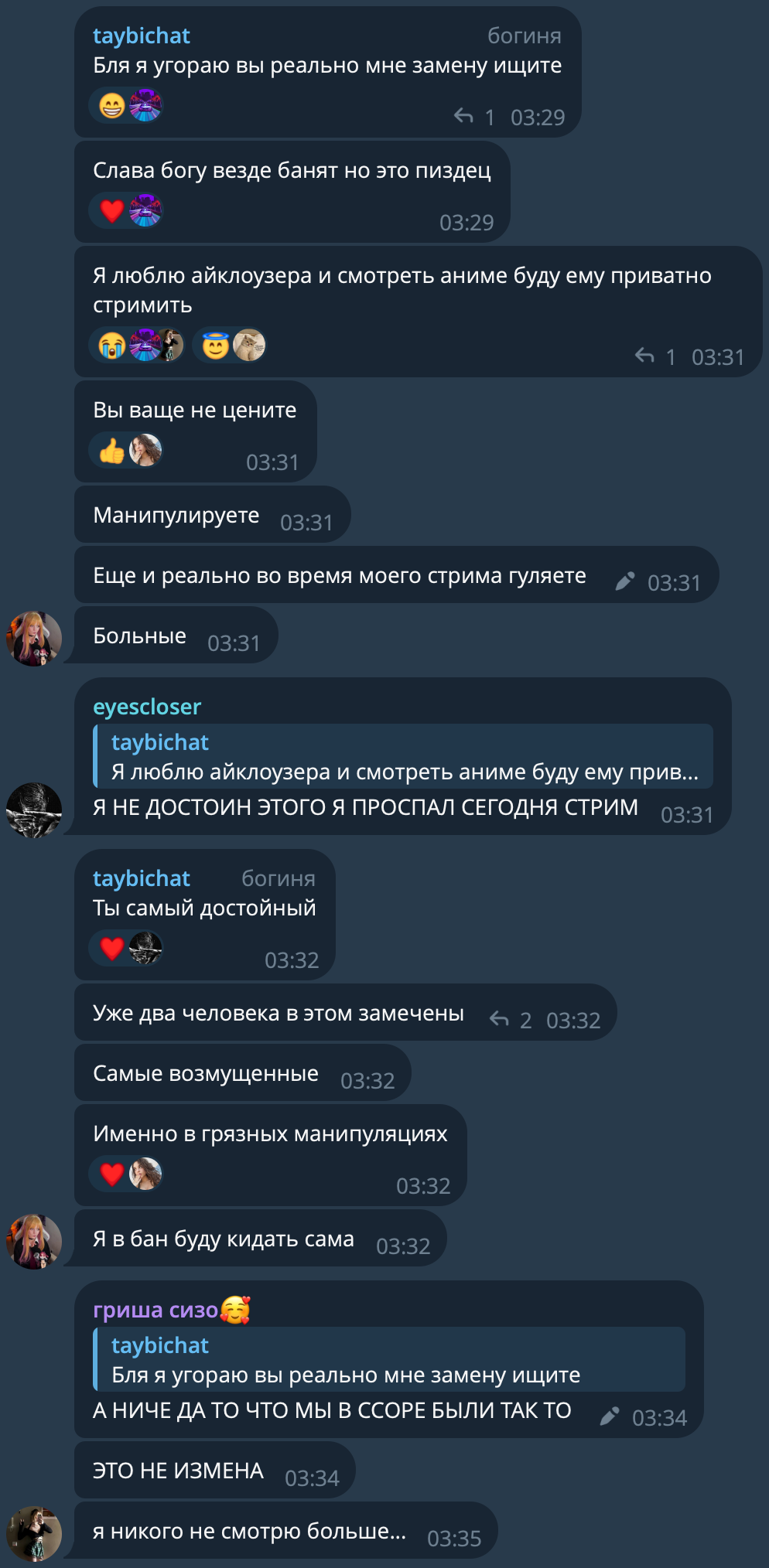Open taybichat profile from top message name
This screenshot has height=1568, width=769.
(x=142, y=36)
